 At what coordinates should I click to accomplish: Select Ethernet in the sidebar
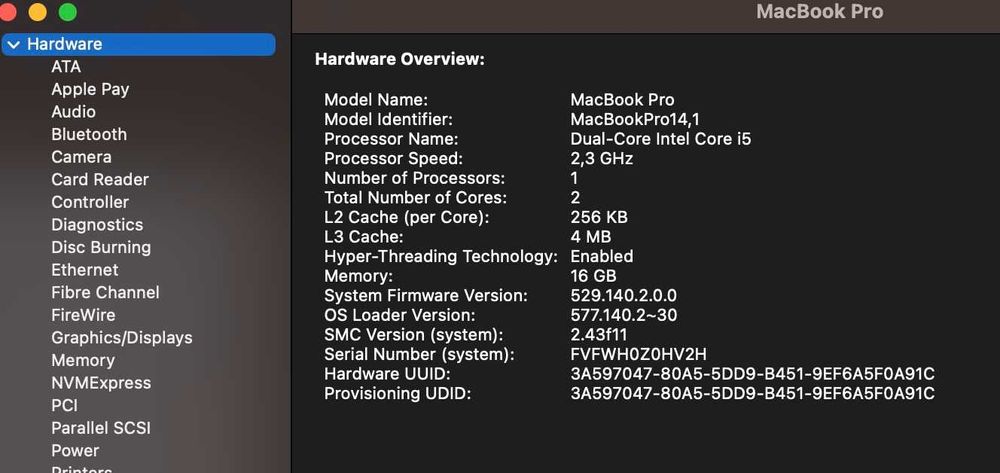pyautogui.click(x=85, y=270)
